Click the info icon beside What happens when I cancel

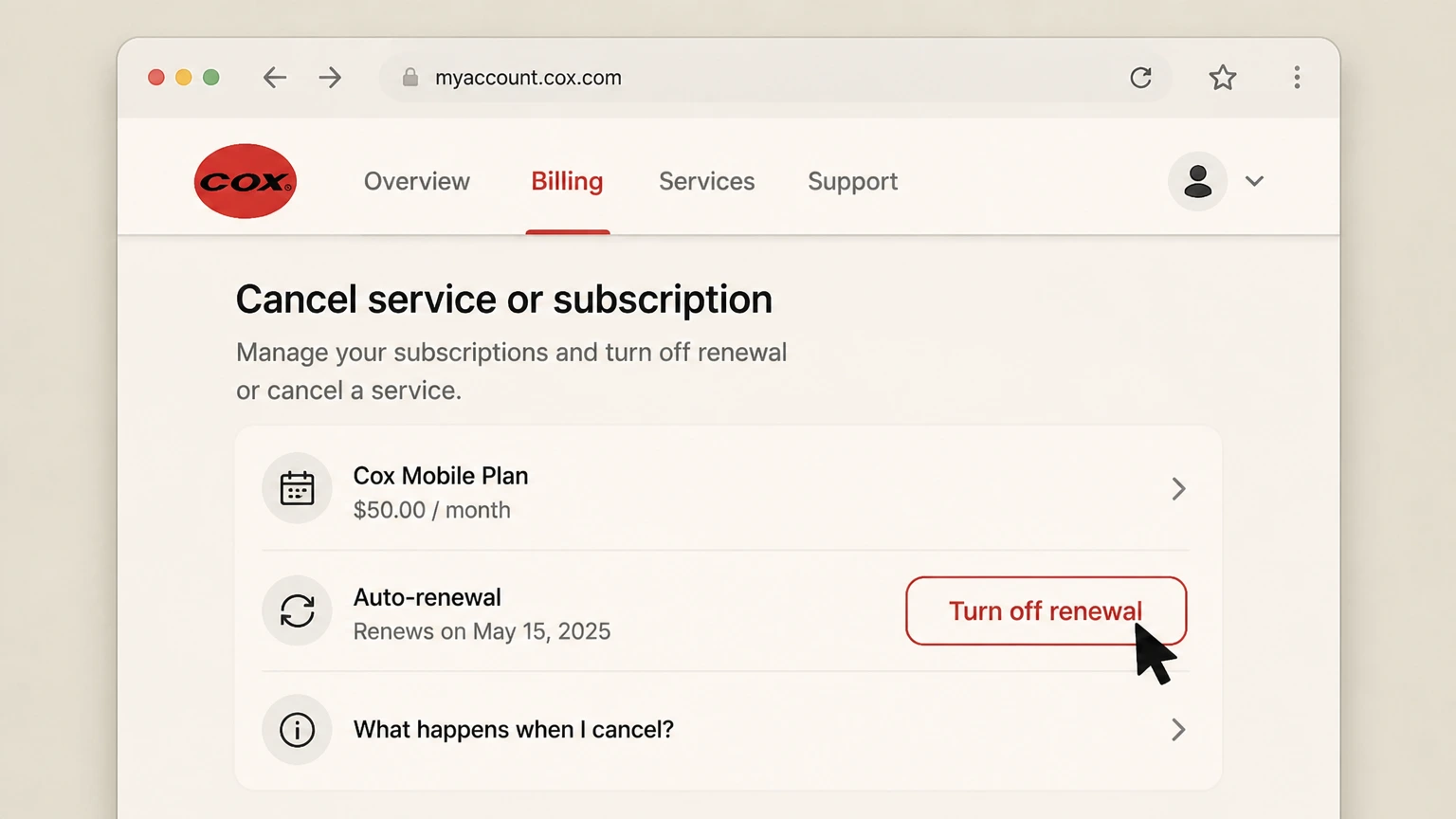(x=297, y=730)
